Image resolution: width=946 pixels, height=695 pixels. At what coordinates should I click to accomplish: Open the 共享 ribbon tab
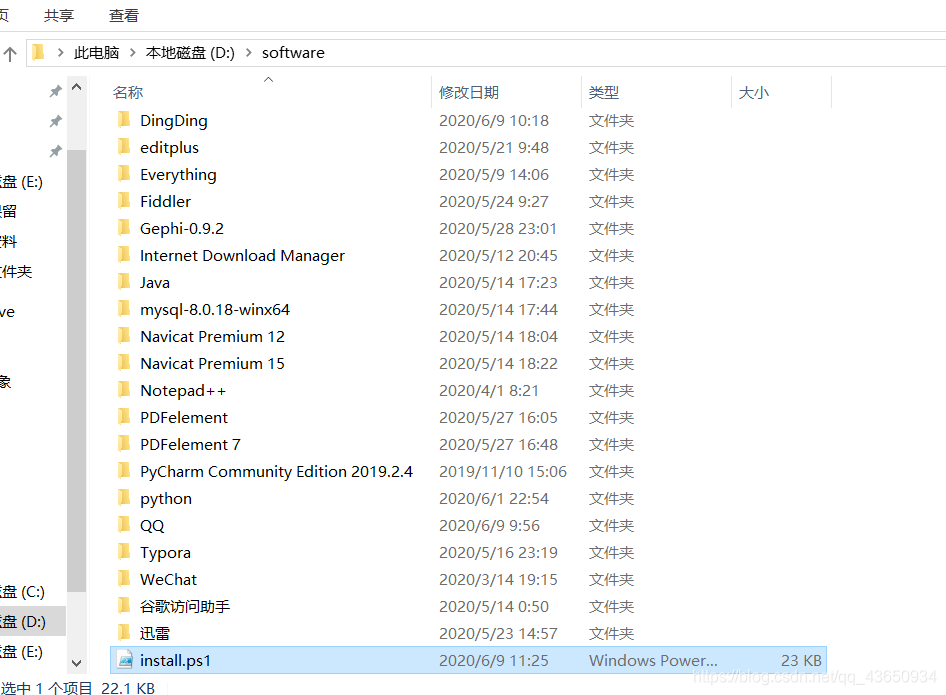pyautogui.click(x=59, y=16)
